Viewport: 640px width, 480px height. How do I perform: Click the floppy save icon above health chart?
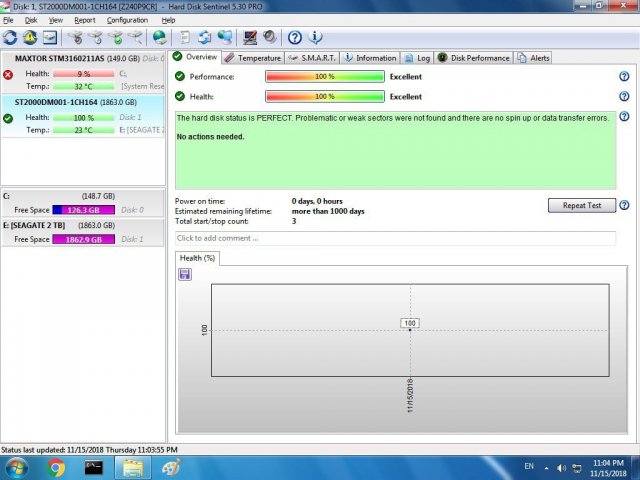(185, 274)
